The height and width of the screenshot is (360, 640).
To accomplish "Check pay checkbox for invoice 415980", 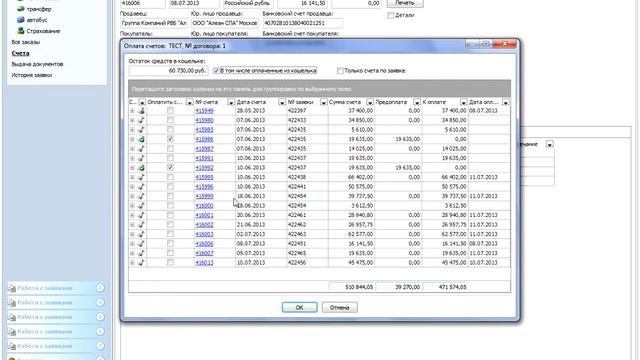I will [x=170, y=120].
